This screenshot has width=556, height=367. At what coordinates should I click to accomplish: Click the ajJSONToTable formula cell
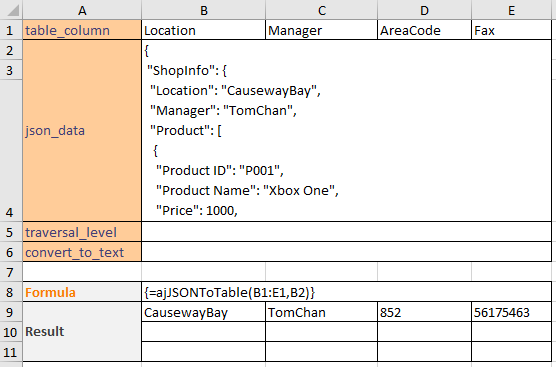(x=346, y=292)
